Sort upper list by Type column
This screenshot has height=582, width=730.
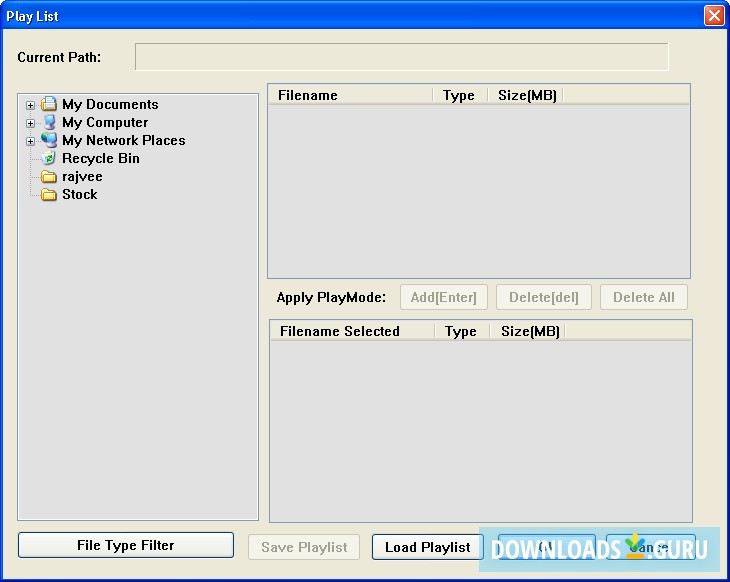point(460,95)
